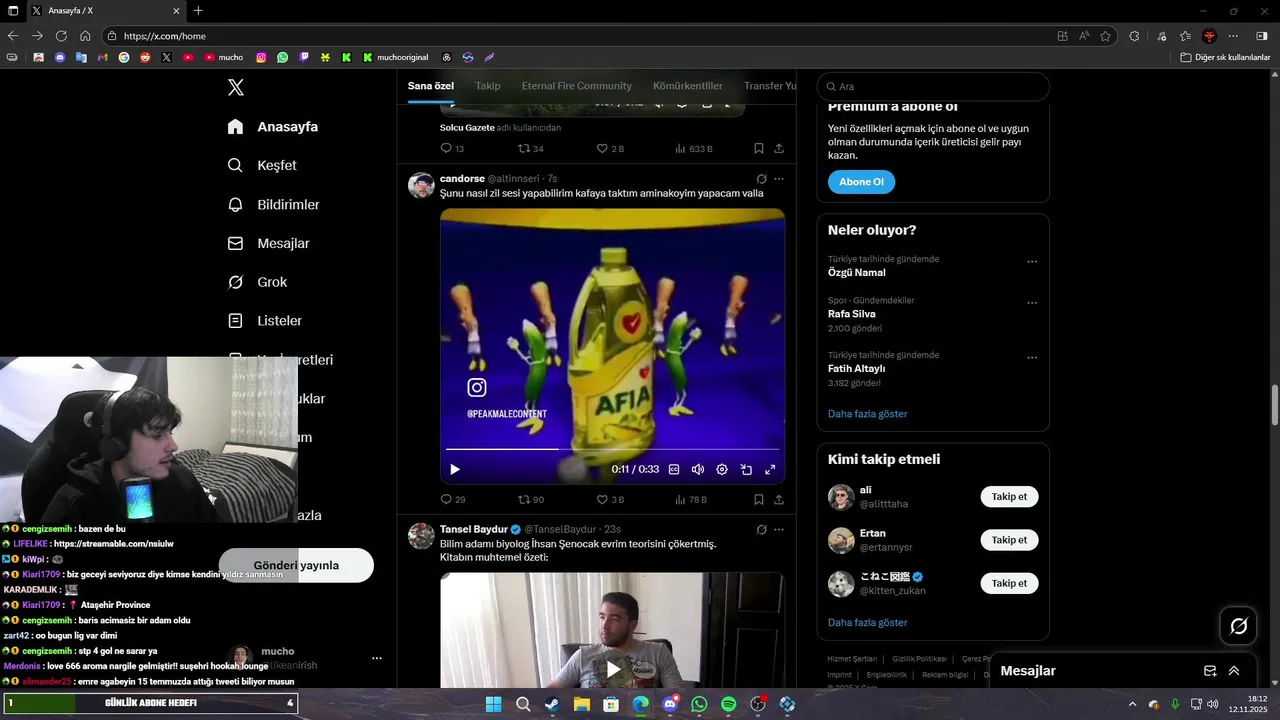1280x720 pixels.
Task: Open more options for Fatih Altaylı trend
Action: pos(1032,357)
